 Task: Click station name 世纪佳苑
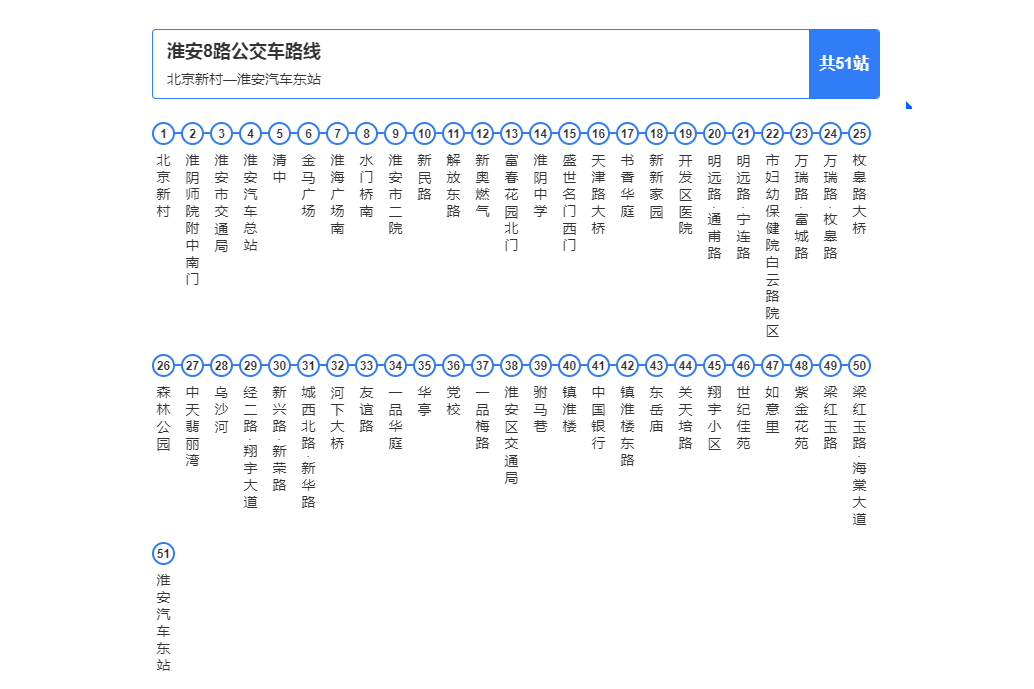744,417
